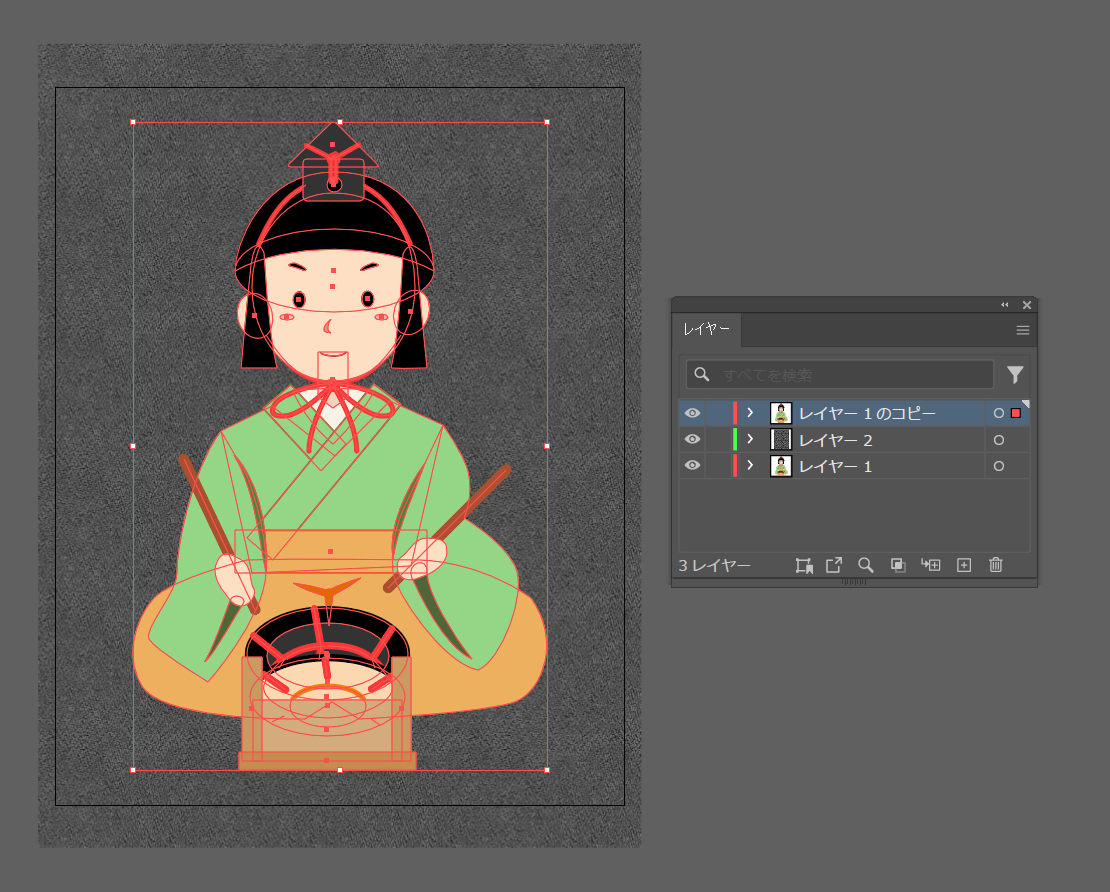Expand the レイヤー 2 layer contents
1110x892 pixels.
(750, 439)
